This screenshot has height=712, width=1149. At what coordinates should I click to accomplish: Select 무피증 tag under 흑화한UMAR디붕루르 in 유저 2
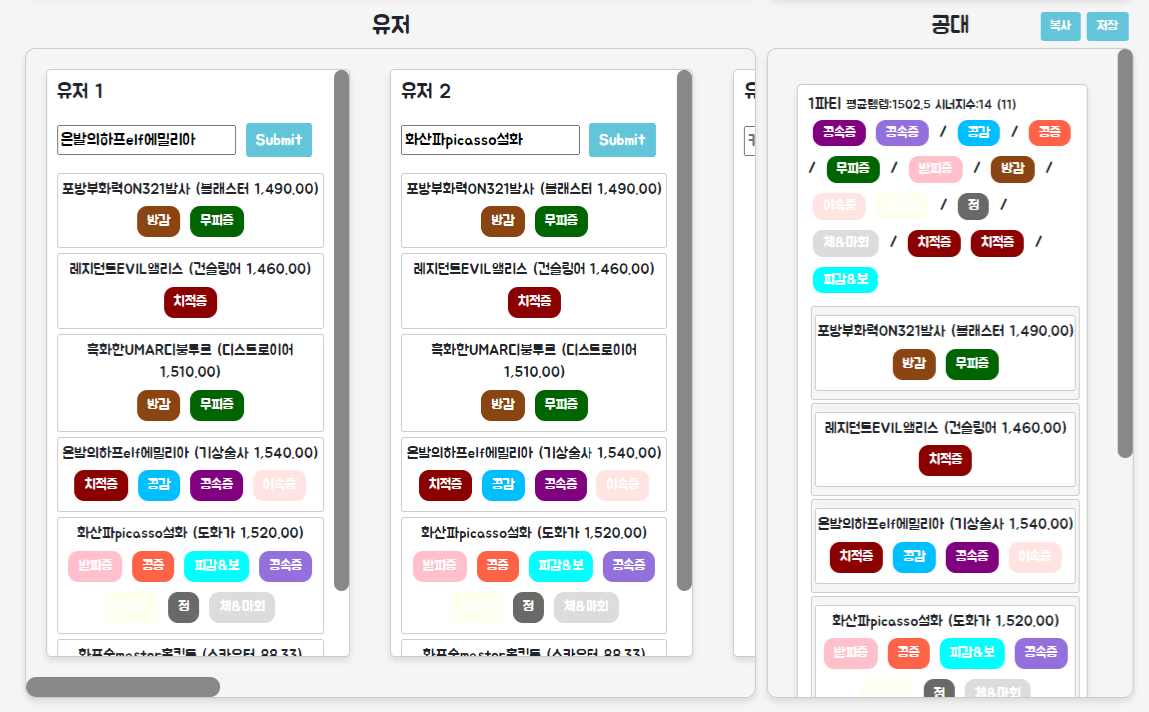pos(561,405)
